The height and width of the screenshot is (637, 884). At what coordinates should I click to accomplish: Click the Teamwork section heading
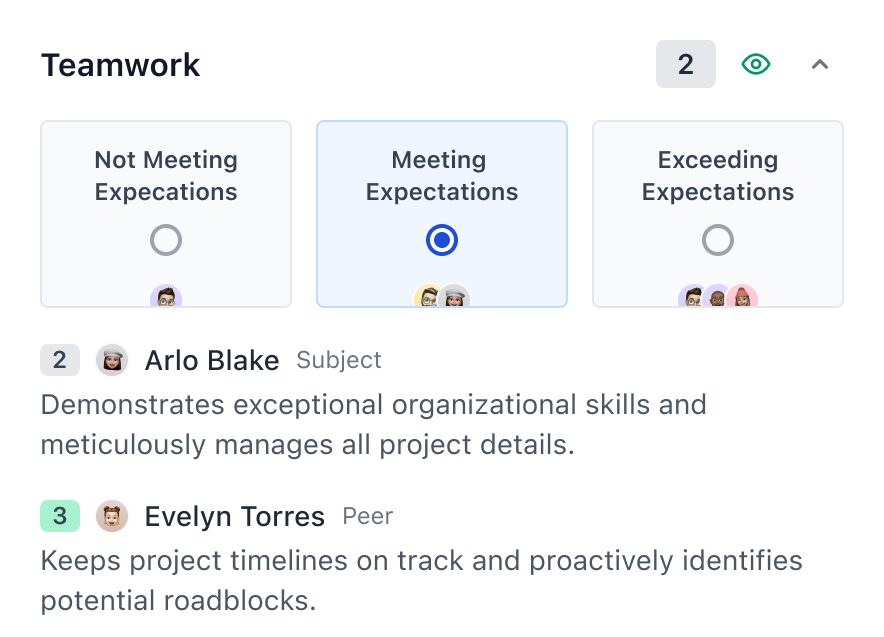point(121,66)
